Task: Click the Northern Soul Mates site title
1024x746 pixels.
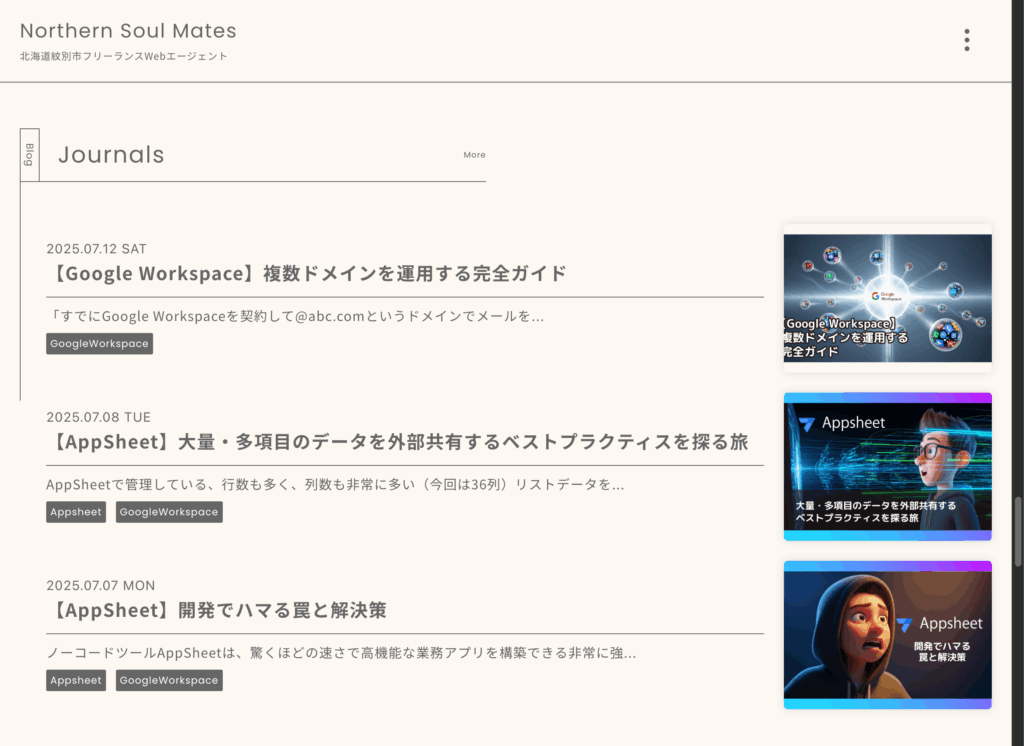Action: click(128, 31)
